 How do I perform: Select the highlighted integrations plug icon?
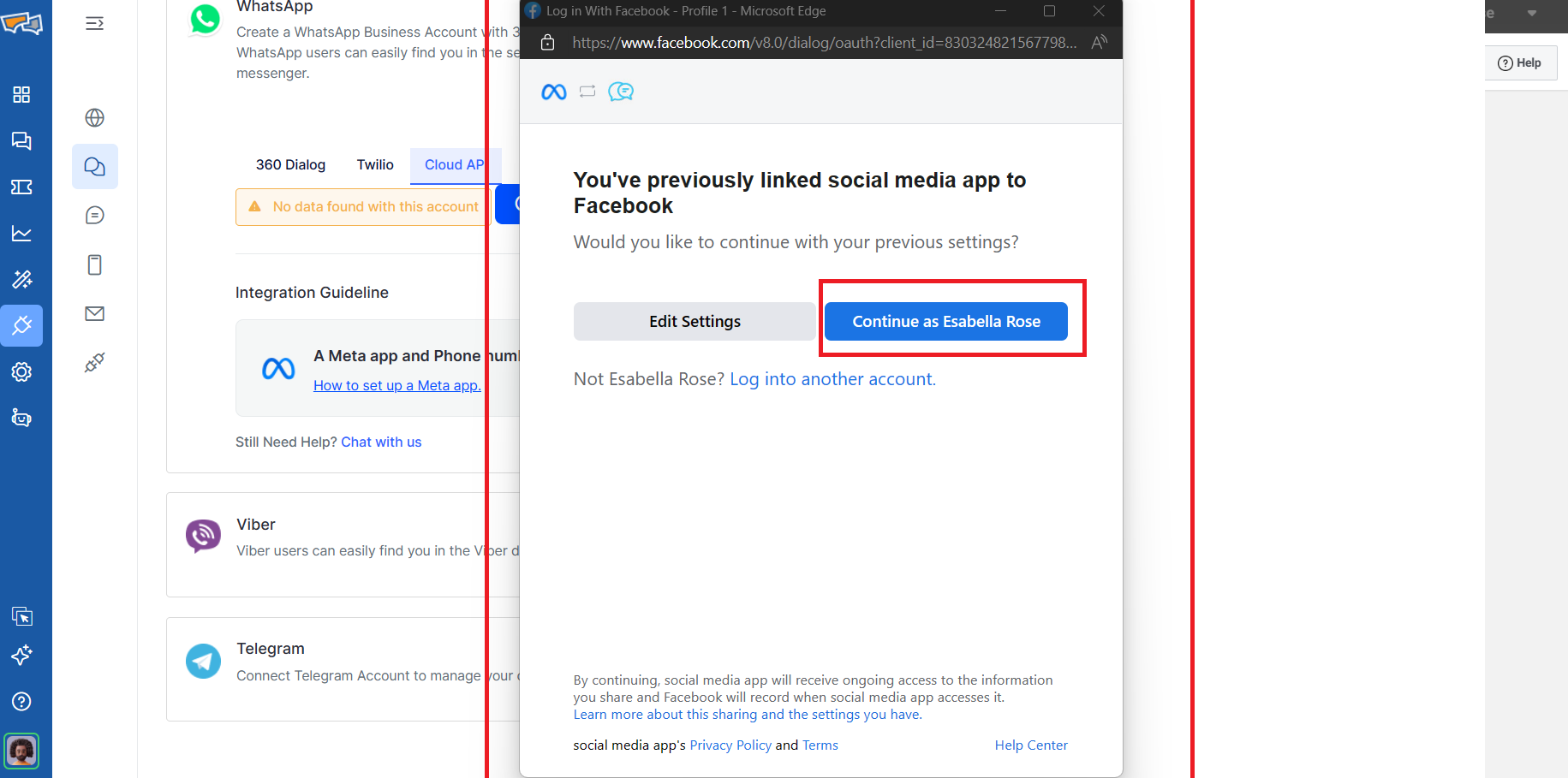click(x=21, y=325)
